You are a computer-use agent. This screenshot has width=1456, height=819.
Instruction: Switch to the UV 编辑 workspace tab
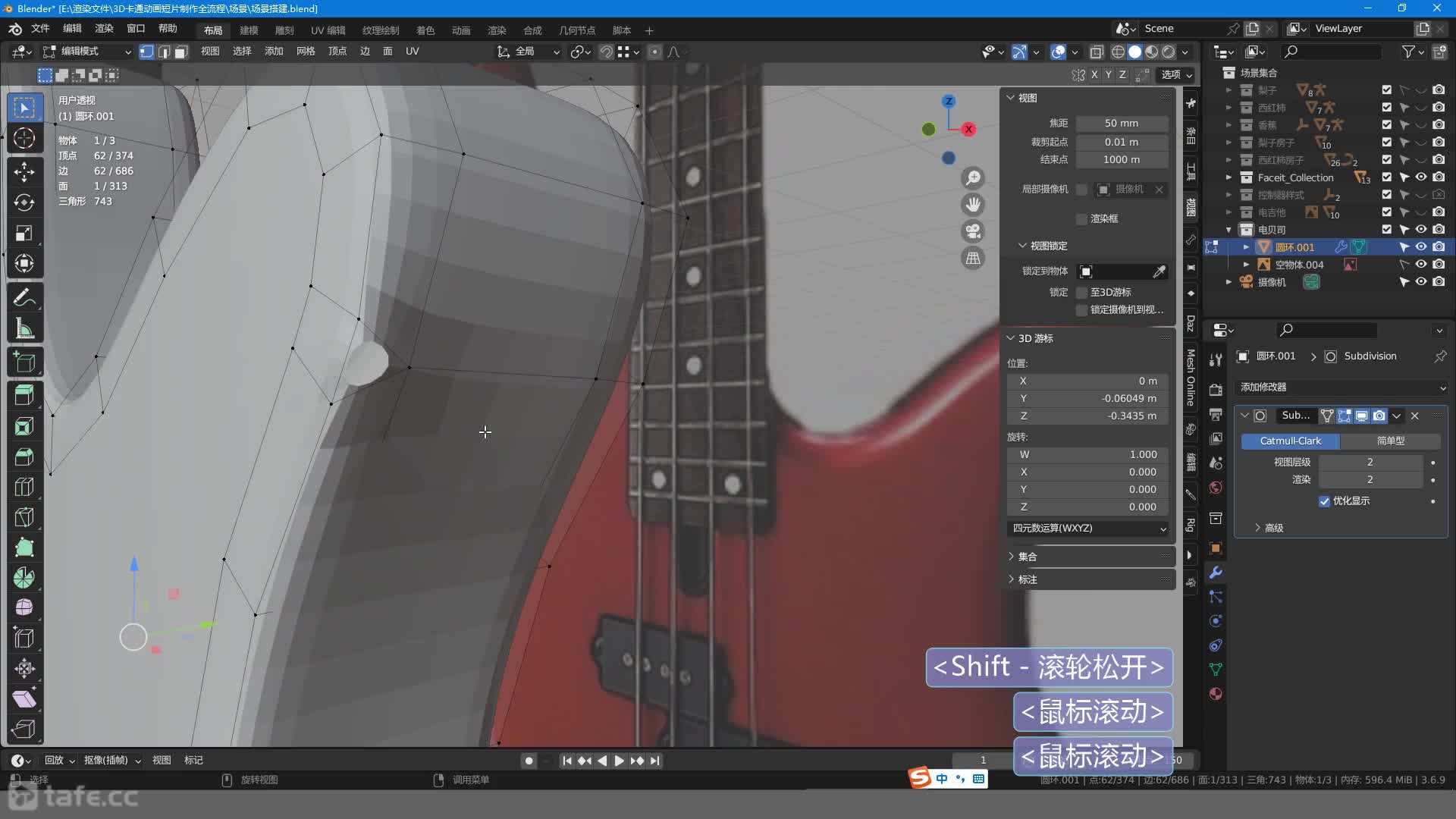click(328, 30)
